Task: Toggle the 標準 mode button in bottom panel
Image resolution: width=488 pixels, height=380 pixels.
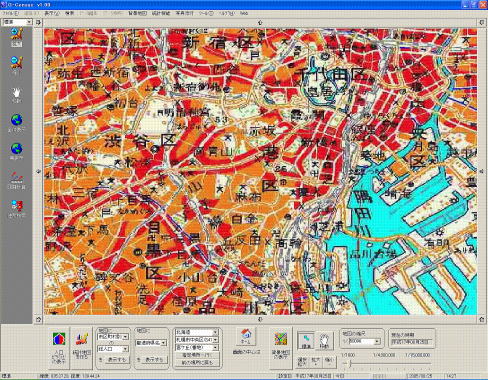Action: [x=306, y=341]
